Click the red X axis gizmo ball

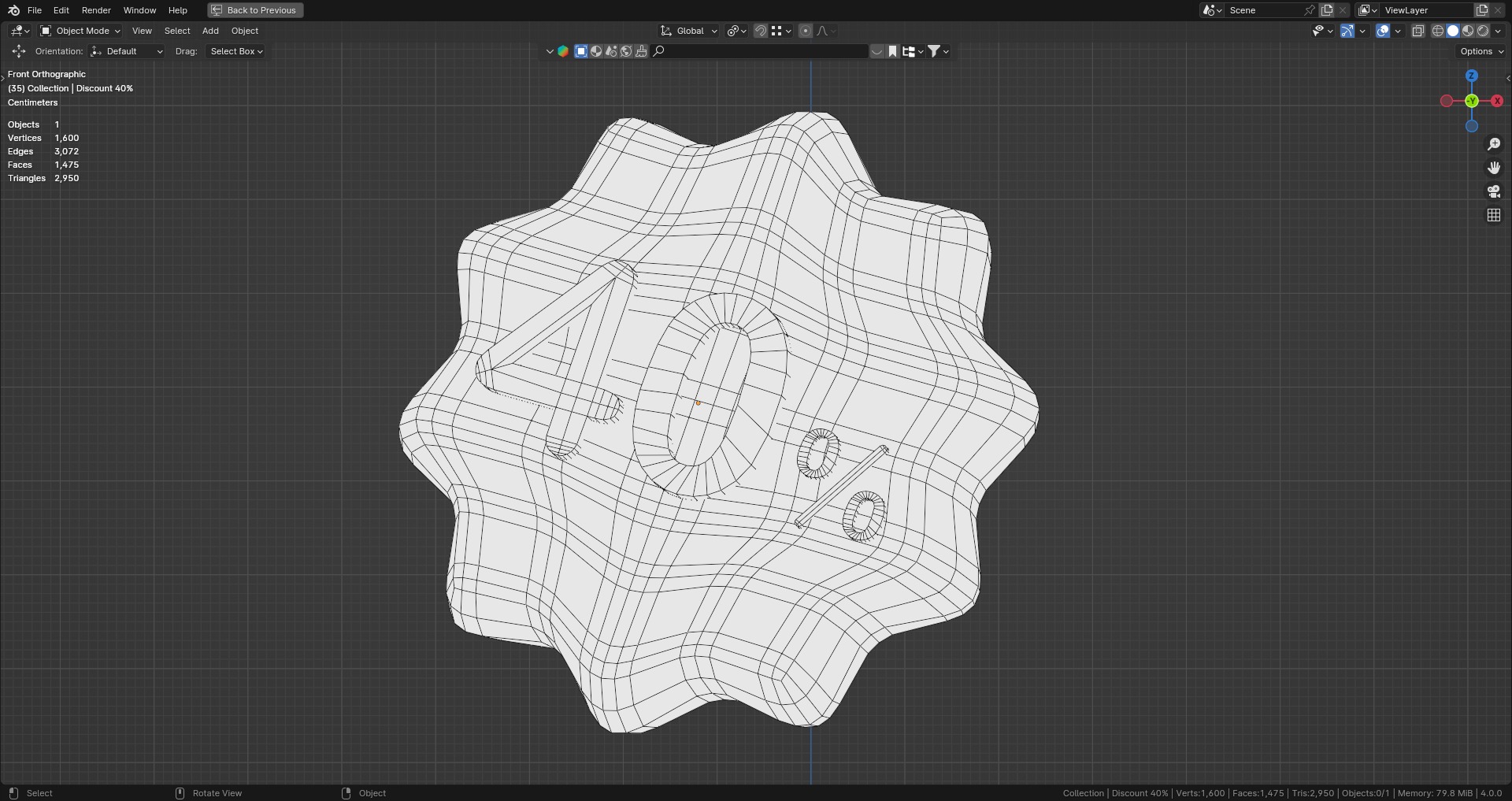coord(1497,101)
